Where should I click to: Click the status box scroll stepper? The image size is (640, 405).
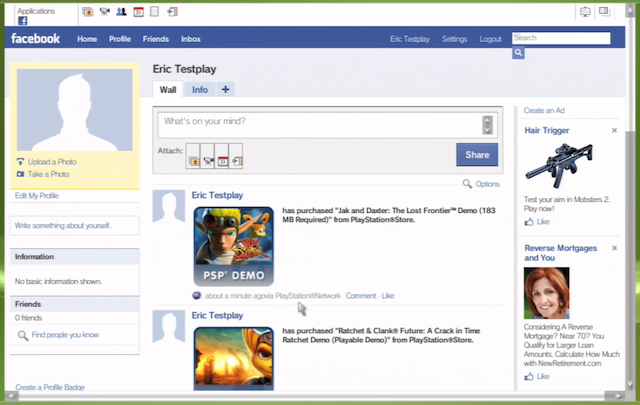(x=487, y=125)
